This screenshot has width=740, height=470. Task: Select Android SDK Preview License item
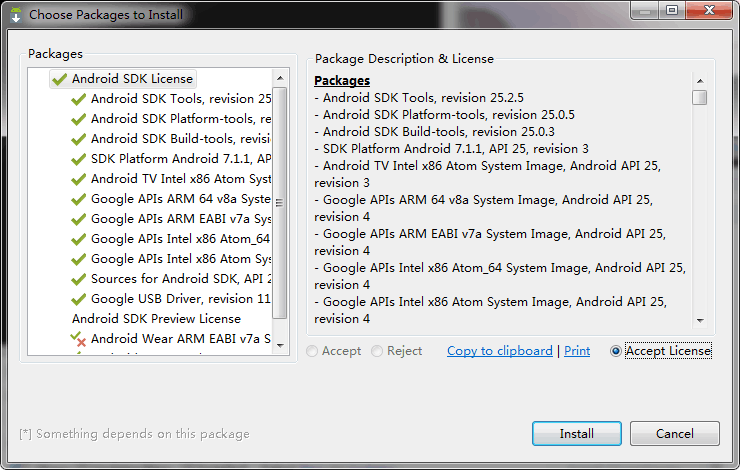click(x=156, y=319)
